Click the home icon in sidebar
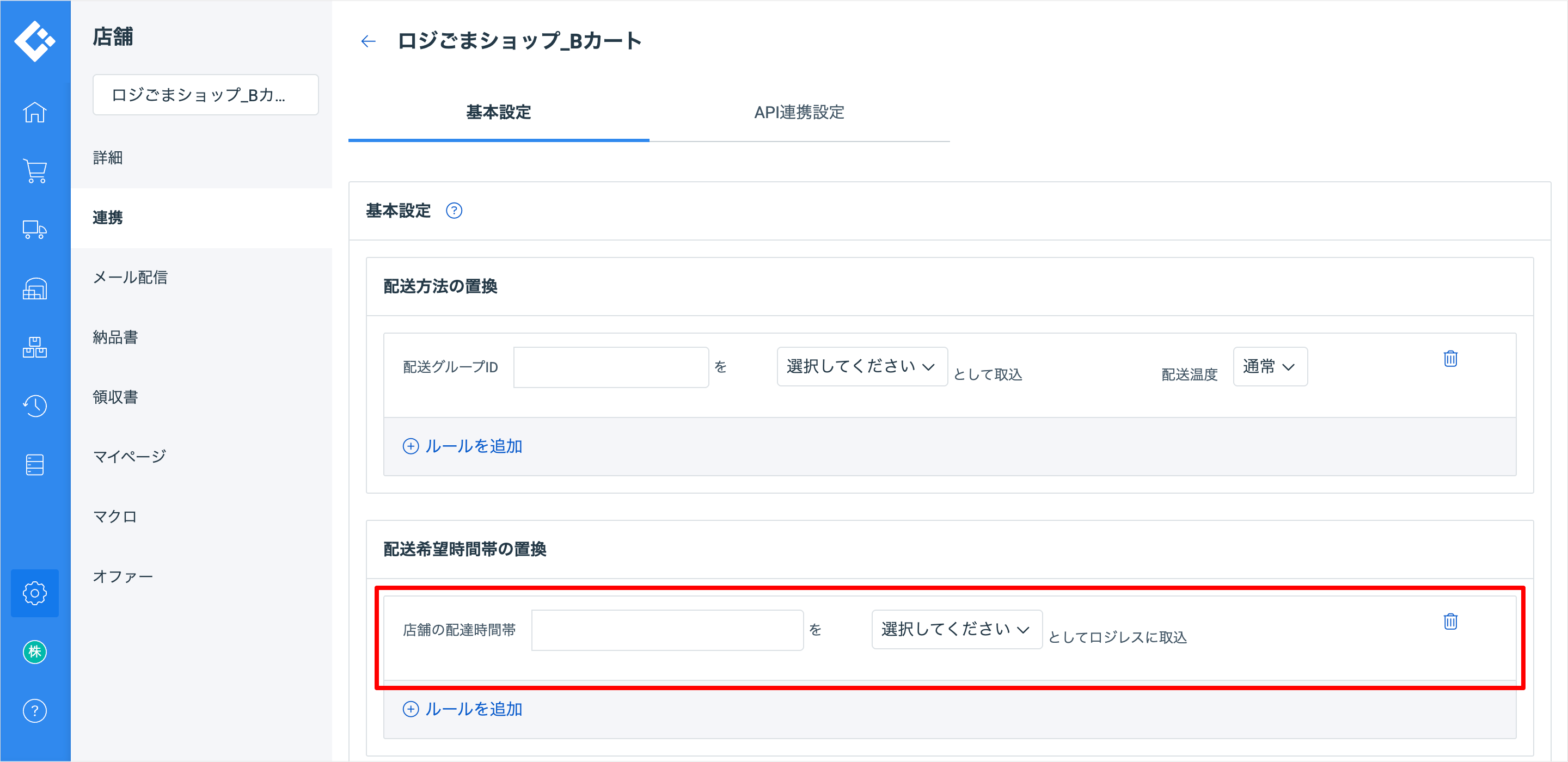The width and height of the screenshot is (1568, 762). pos(35,113)
